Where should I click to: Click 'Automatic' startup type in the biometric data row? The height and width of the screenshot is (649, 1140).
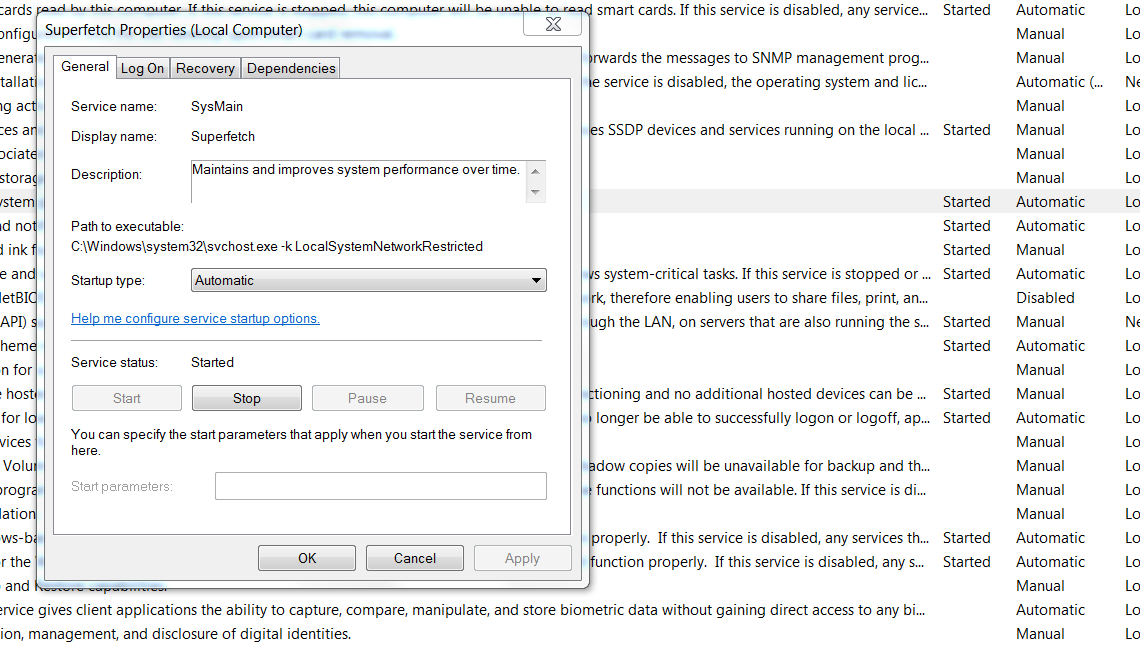1050,610
